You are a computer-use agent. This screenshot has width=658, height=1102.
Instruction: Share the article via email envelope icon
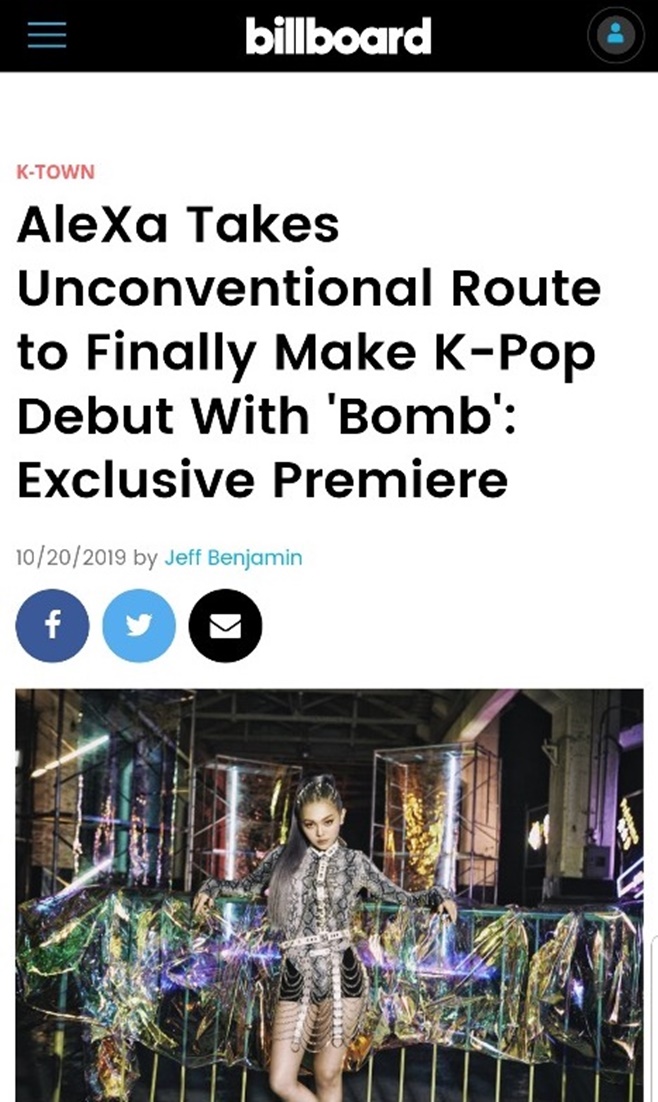tap(226, 625)
